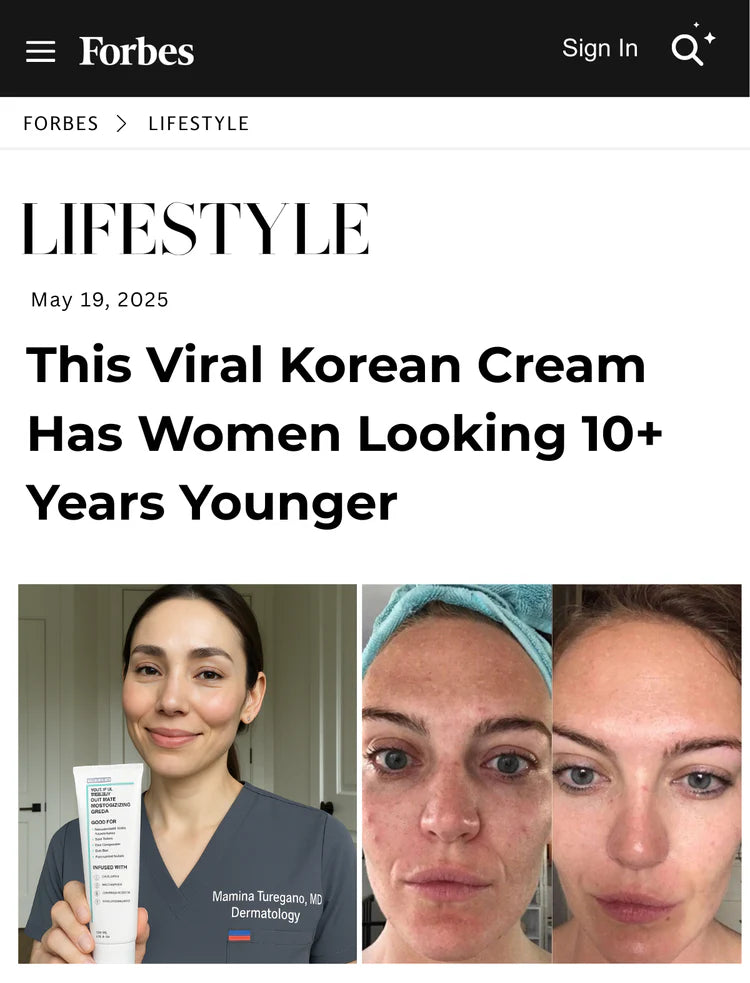
Task: Click the large LIFESTYLE section heading
Action: point(196,228)
